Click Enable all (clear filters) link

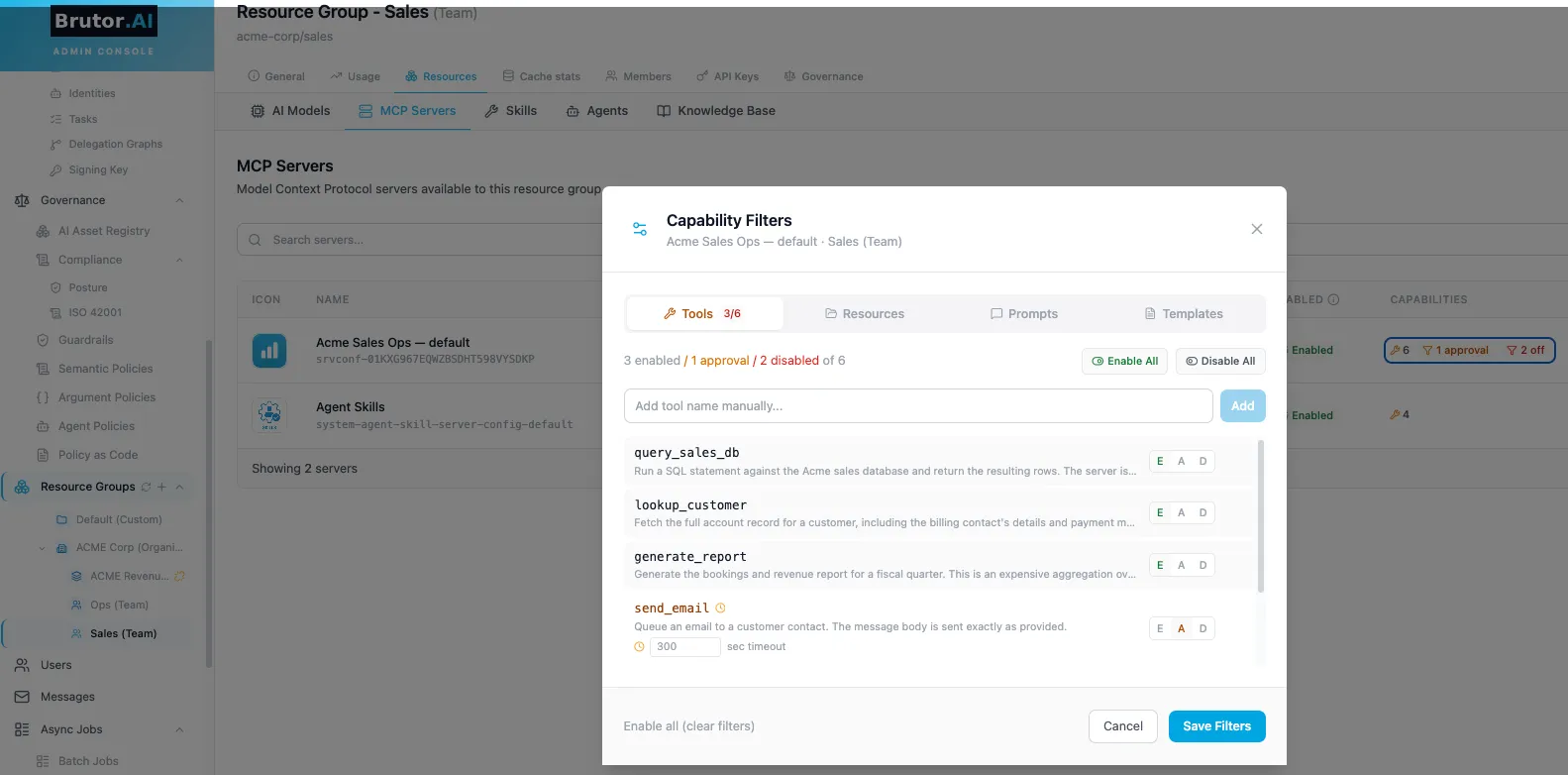tap(688, 726)
